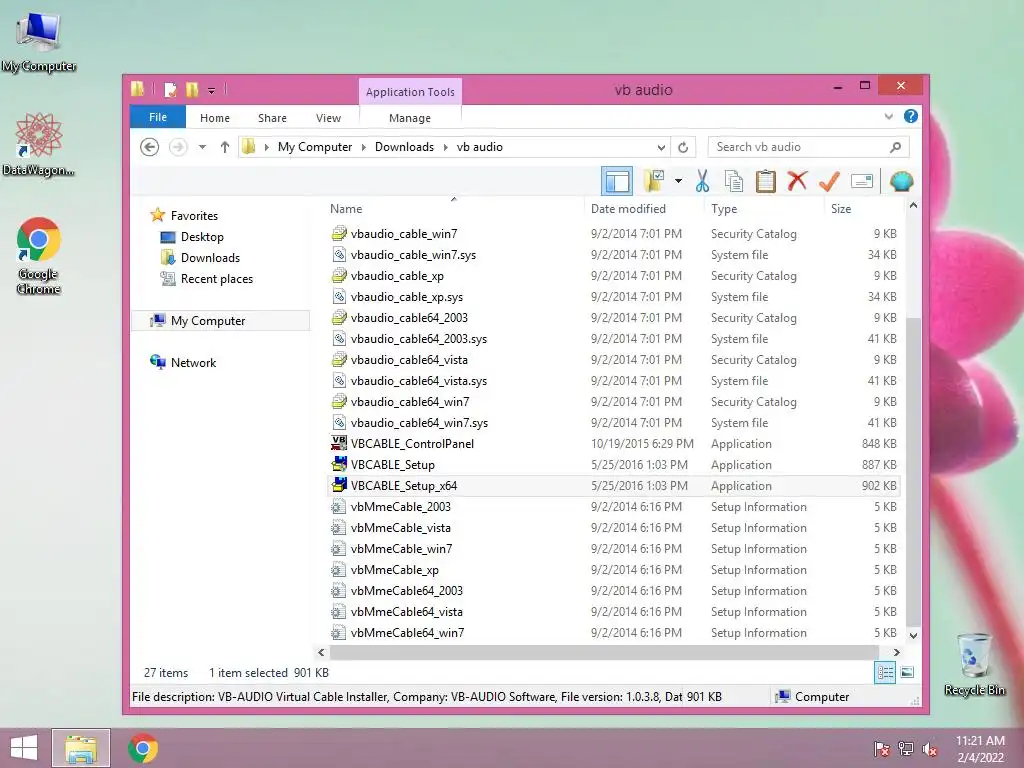
Task: Click the Back navigation arrow
Action: pos(150,147)
